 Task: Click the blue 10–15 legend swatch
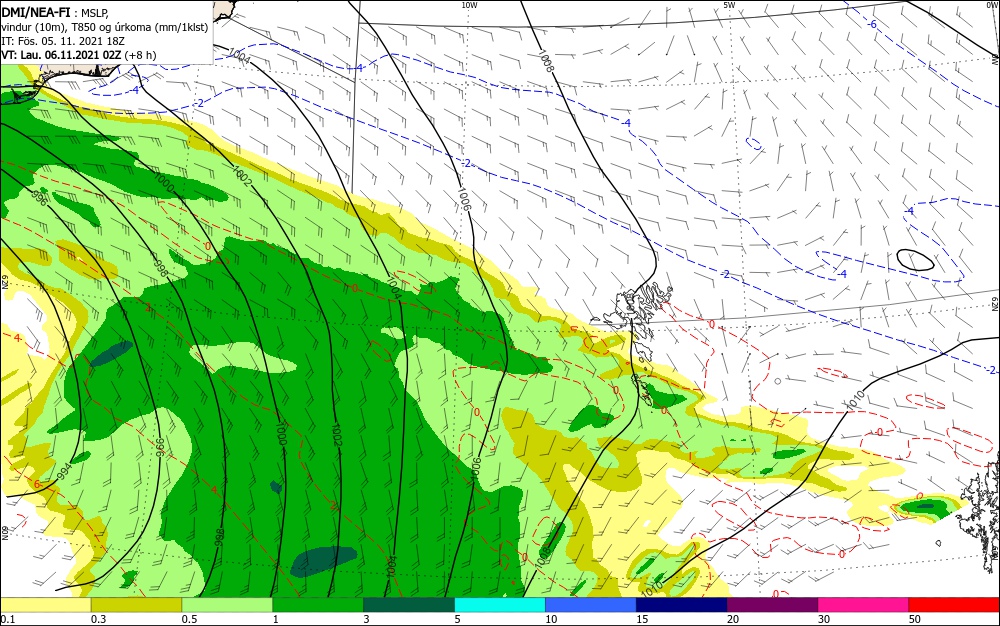591,605
